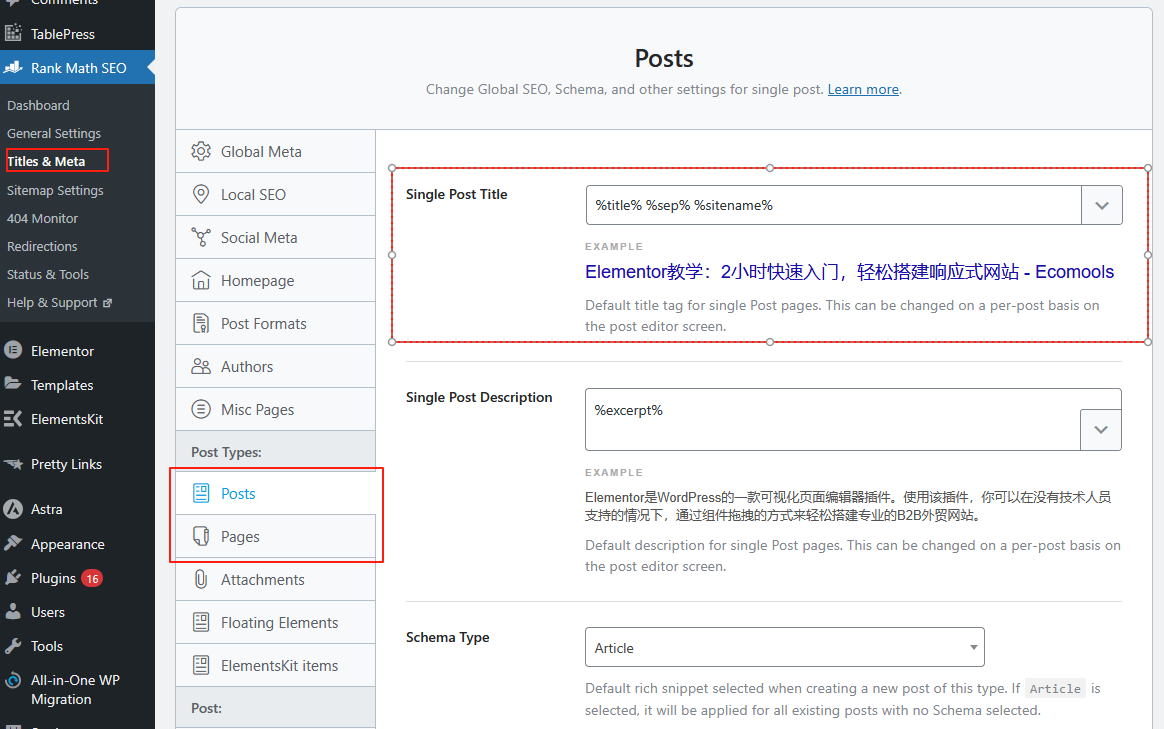The height and width of the screenshot is (729, 1164).
Task: Open Help & Support external link
Action: [58, 302]
